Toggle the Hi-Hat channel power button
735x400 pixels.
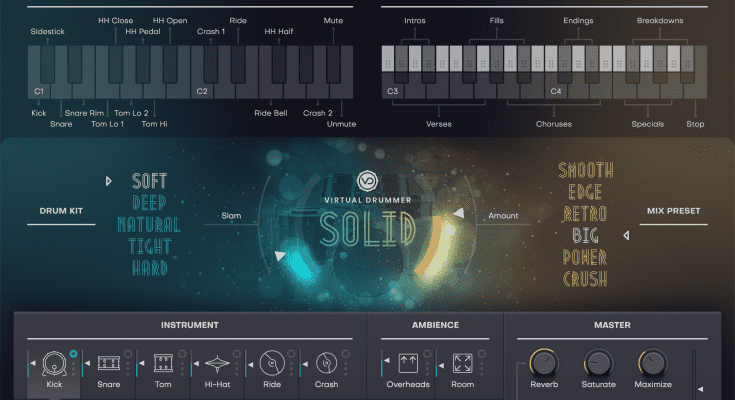[238, 353]
